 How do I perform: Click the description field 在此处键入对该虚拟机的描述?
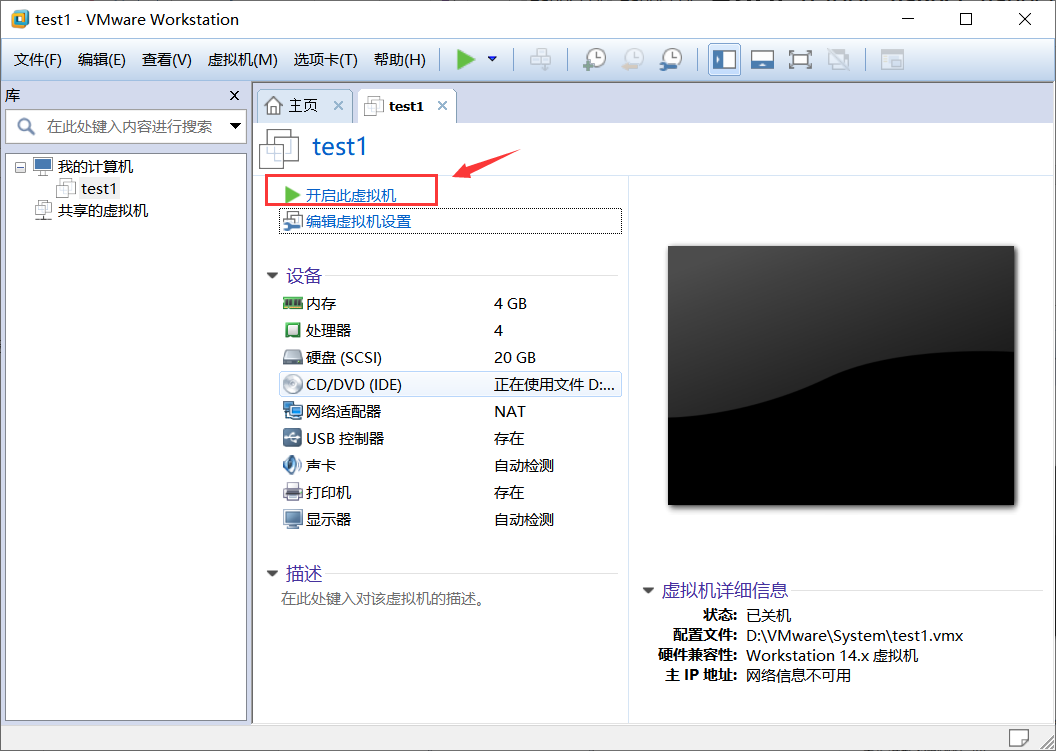[383, 599]
